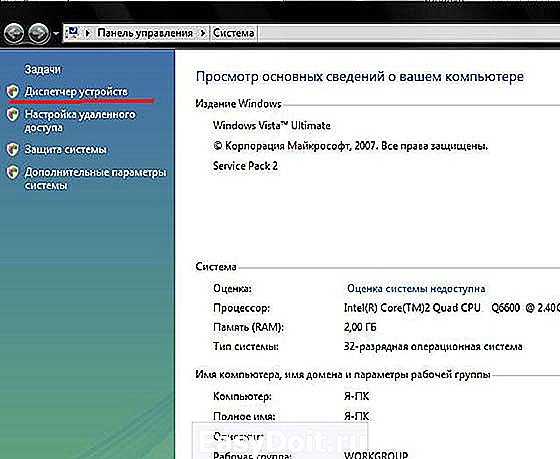Click the Back navigation arrow button

pos(14,34)
